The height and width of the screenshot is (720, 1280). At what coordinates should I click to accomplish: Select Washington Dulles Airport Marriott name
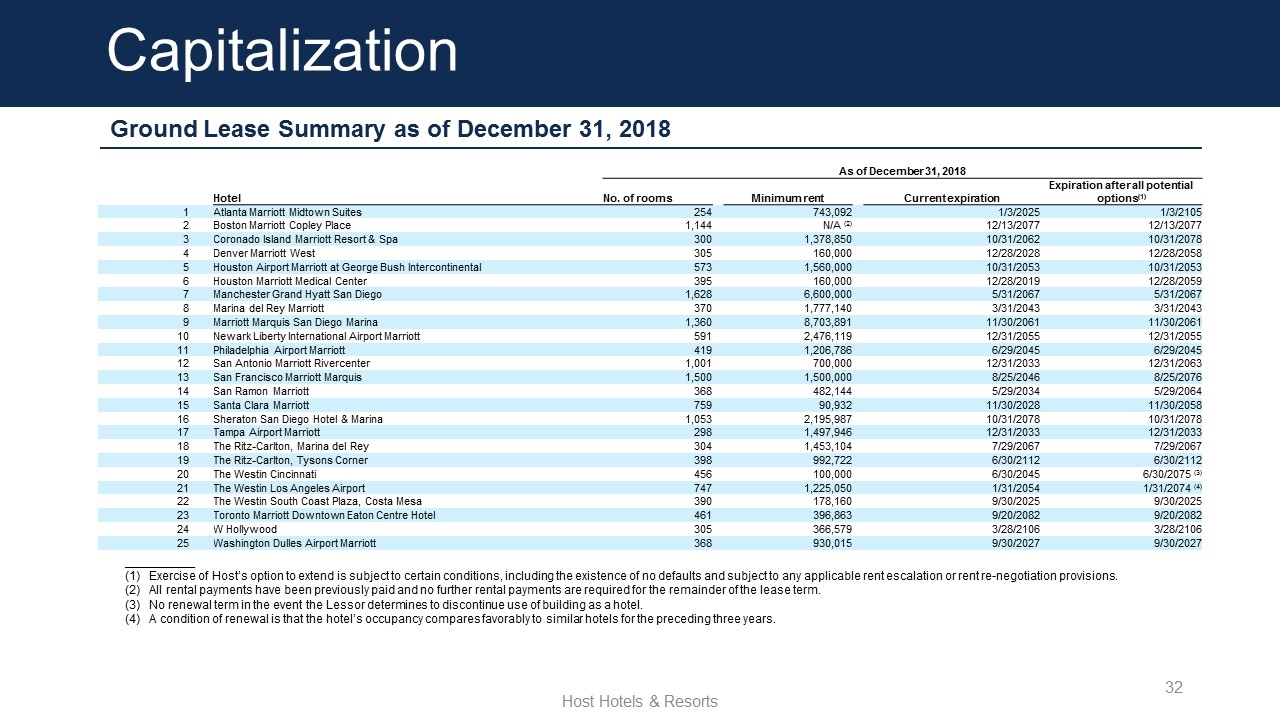pyautogui.click(x=295, y=543)
